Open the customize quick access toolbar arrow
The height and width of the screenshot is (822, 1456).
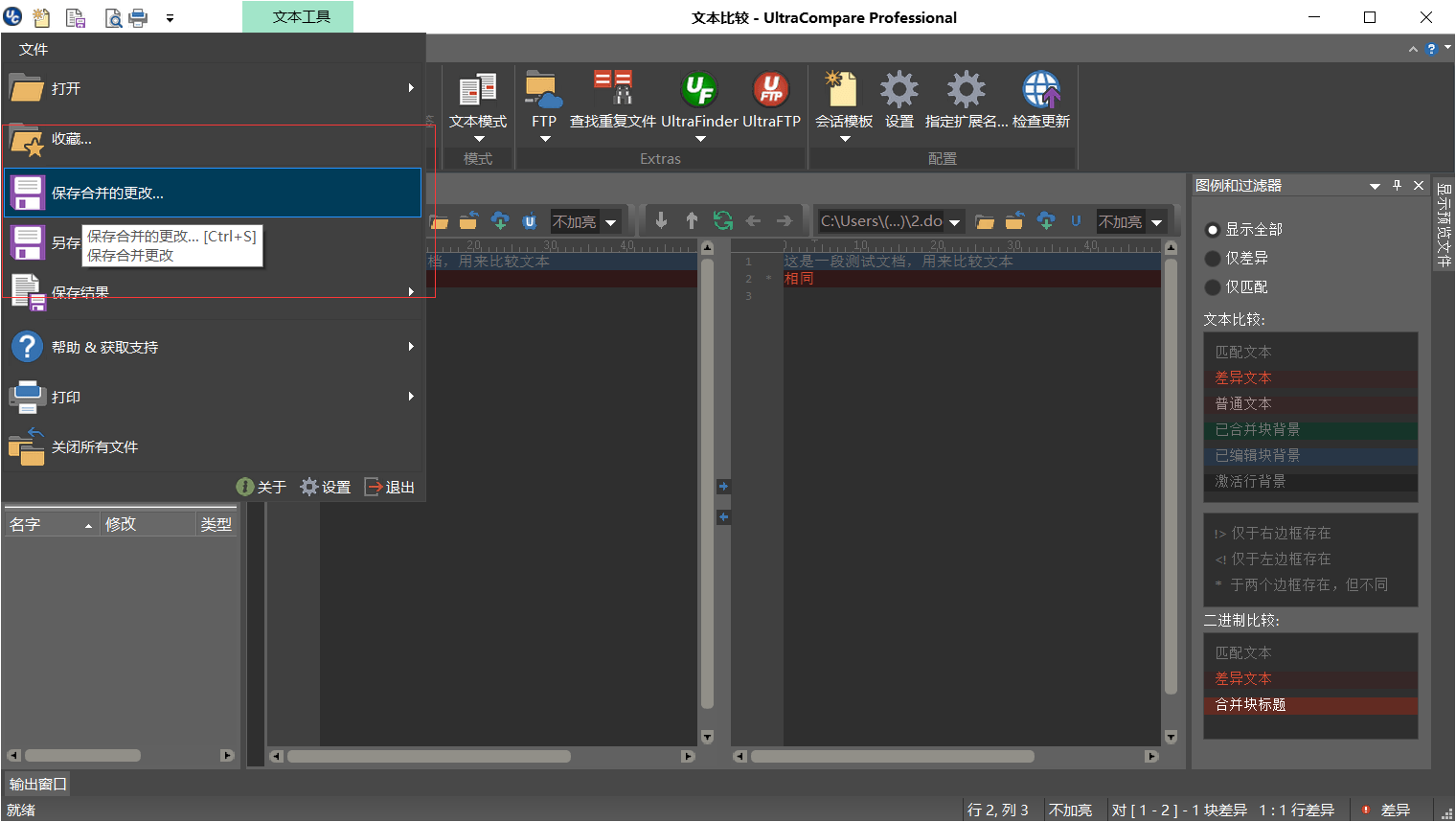[170, 18]
